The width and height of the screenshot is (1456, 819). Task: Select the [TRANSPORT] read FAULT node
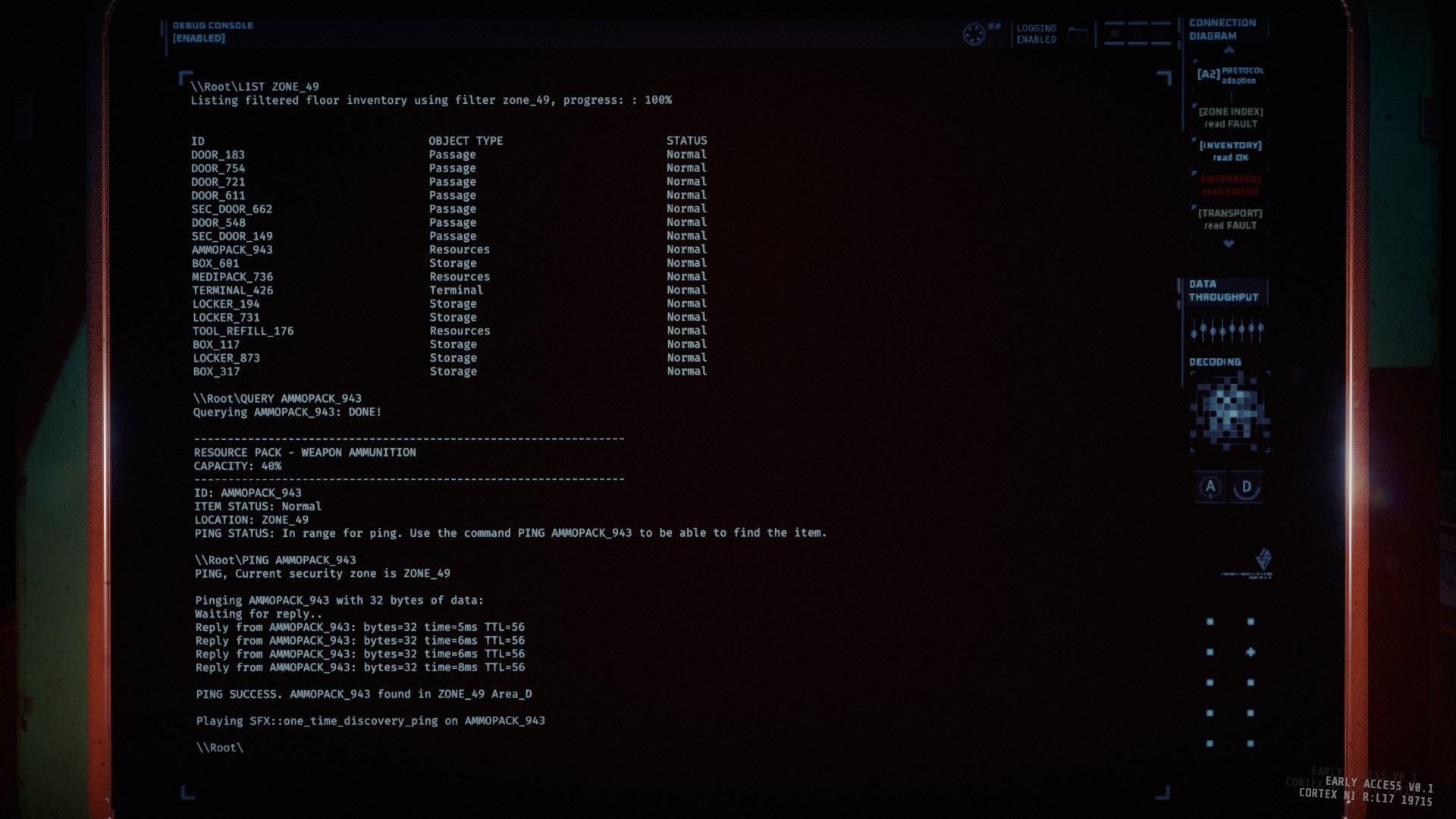1230,219
